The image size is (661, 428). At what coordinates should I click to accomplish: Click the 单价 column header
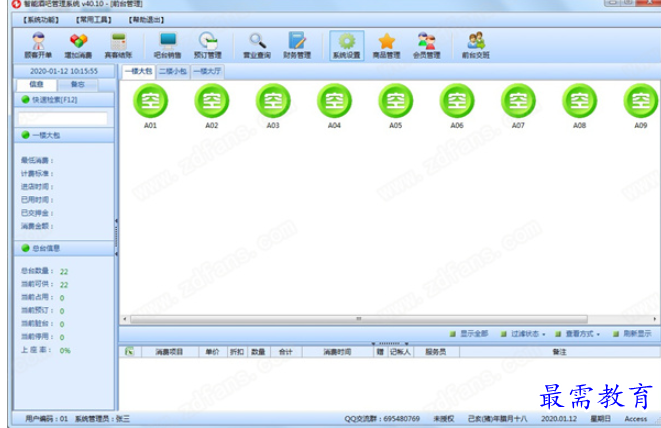212,352
